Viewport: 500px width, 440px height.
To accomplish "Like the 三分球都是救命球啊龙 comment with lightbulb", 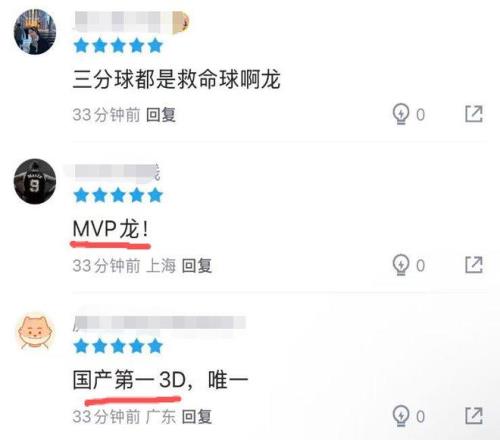I will (400, 114).
